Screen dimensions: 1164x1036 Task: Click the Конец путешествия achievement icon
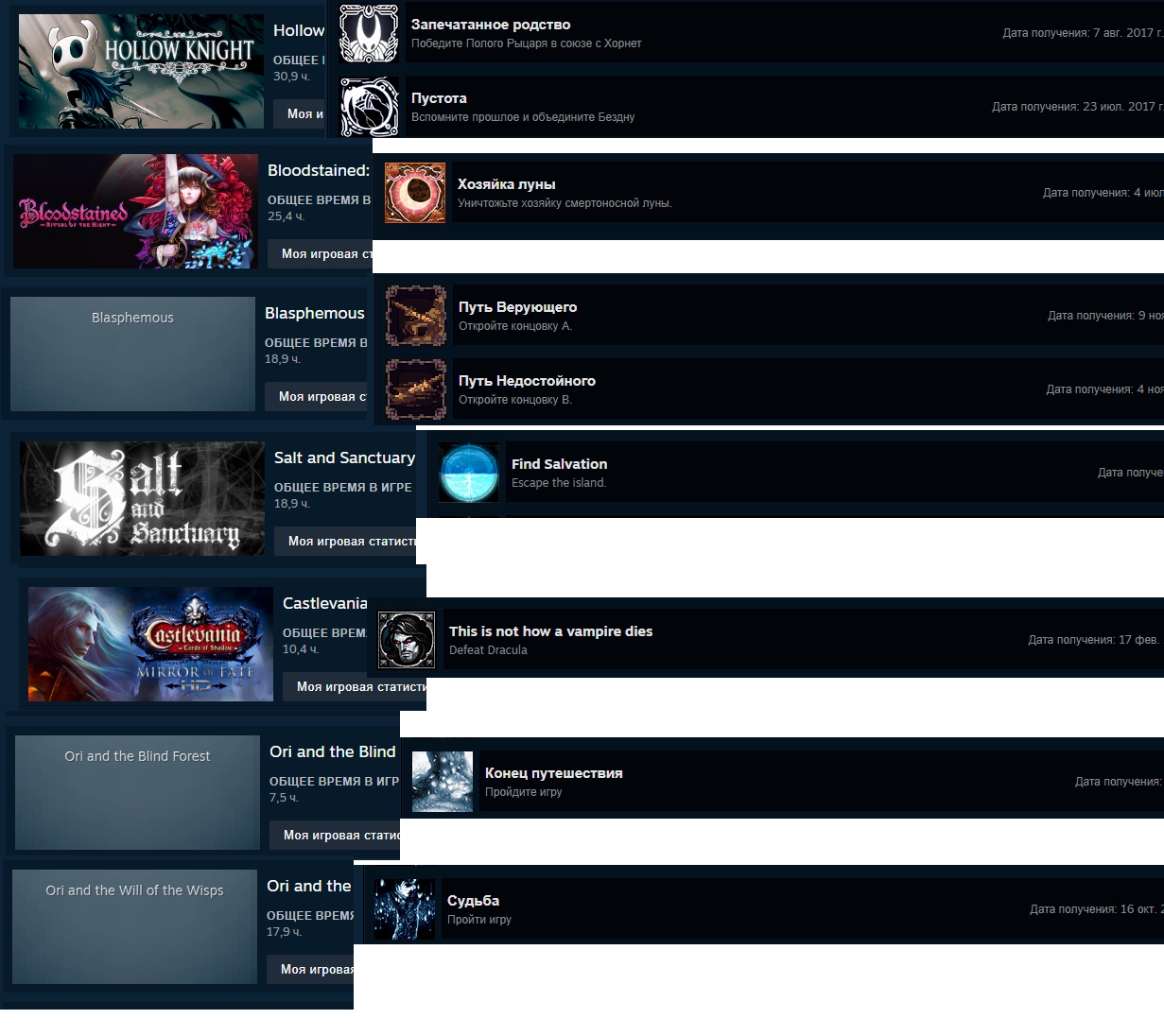[x=443, y=782]
